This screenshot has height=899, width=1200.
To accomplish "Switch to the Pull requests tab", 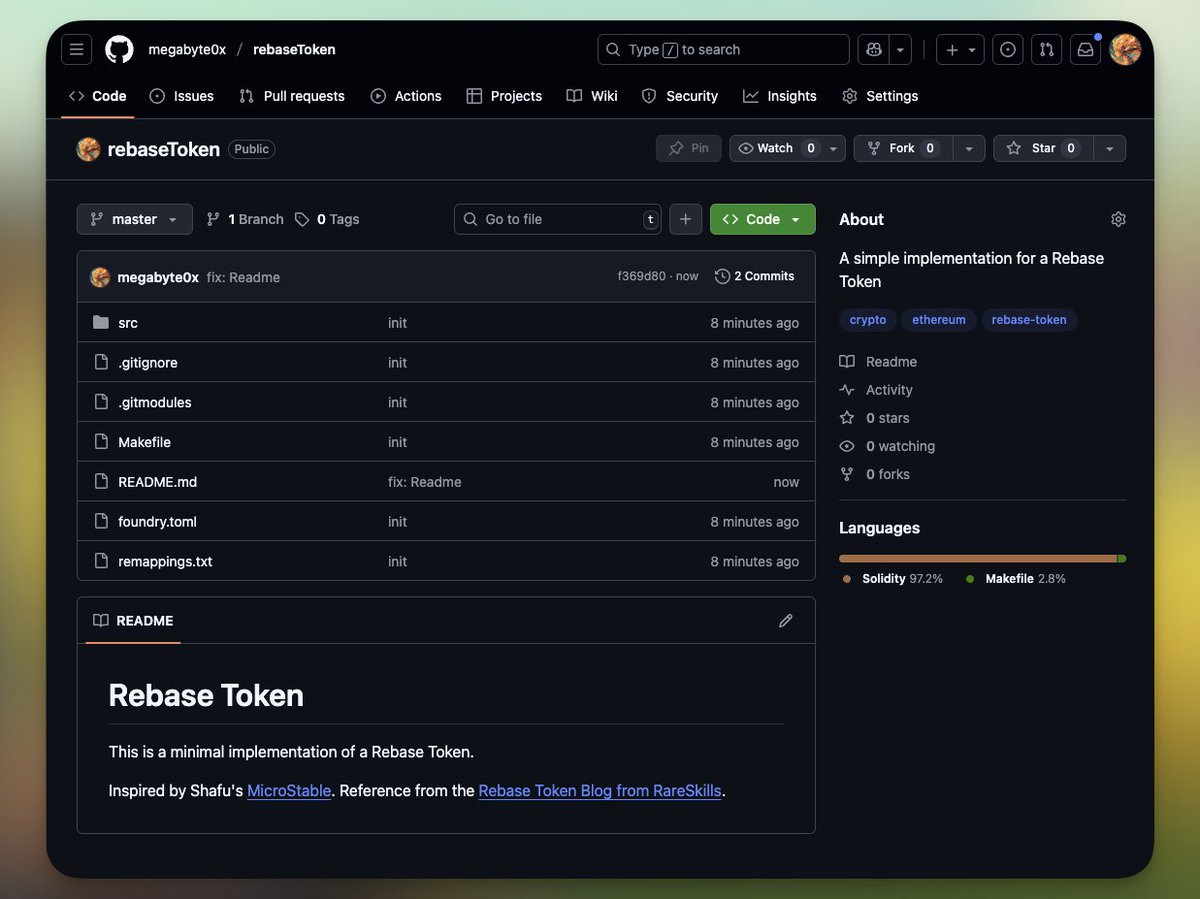I will pyautogui.click(x=292, y=96).
